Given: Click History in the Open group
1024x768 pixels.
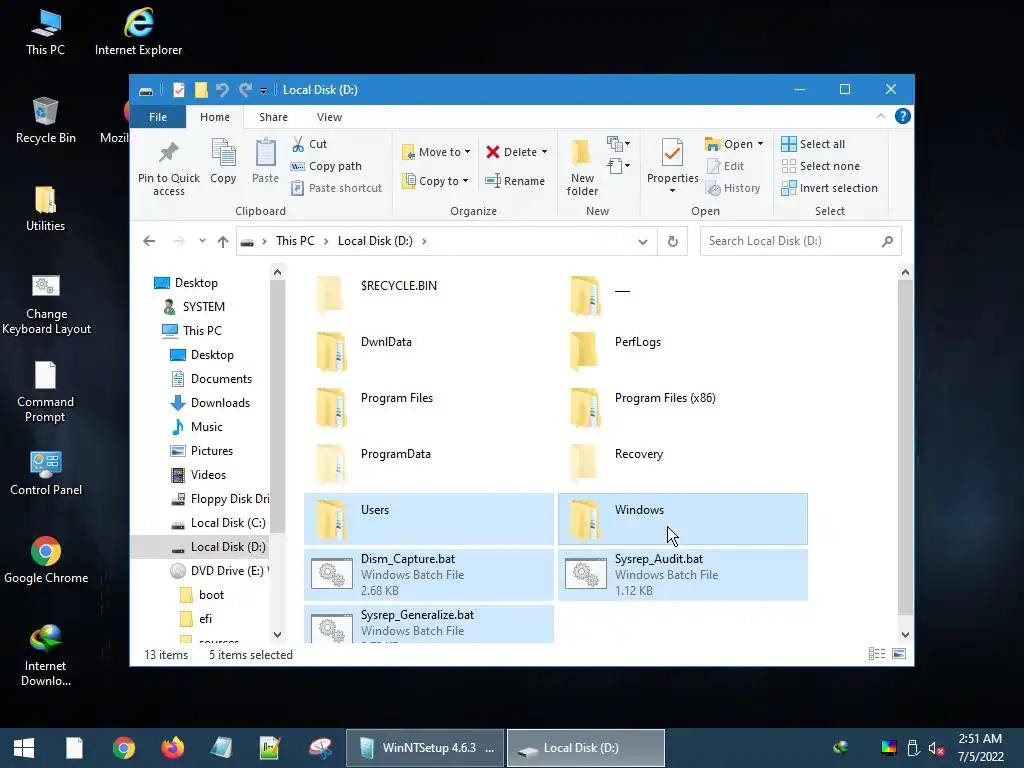Looking at the screenshot, I should coord(733,188).
